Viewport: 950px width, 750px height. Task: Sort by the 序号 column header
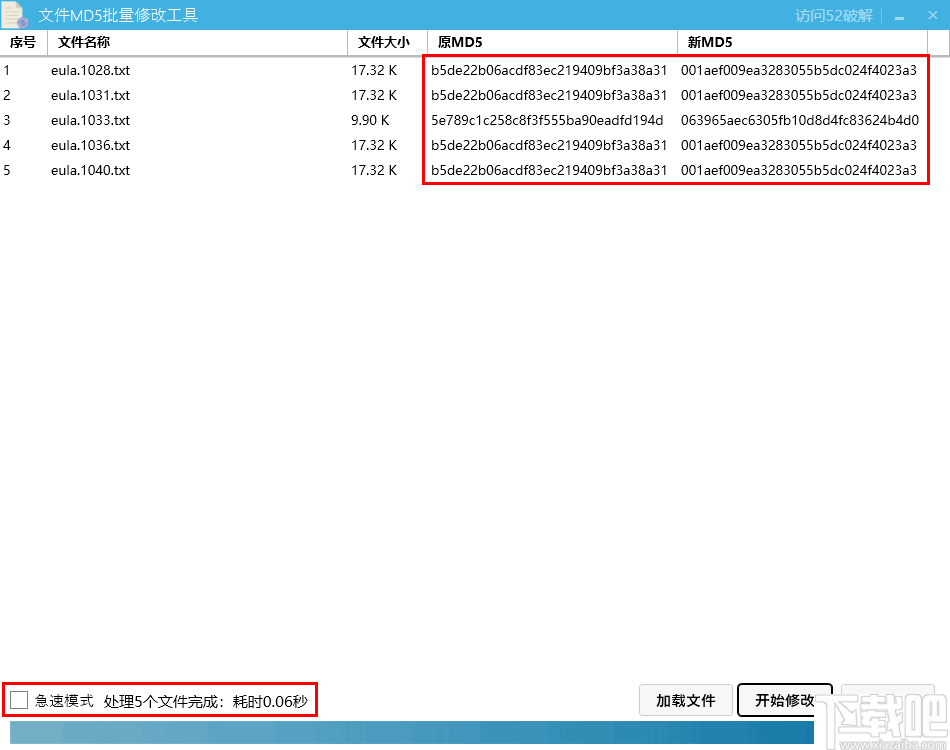(23, 42)
